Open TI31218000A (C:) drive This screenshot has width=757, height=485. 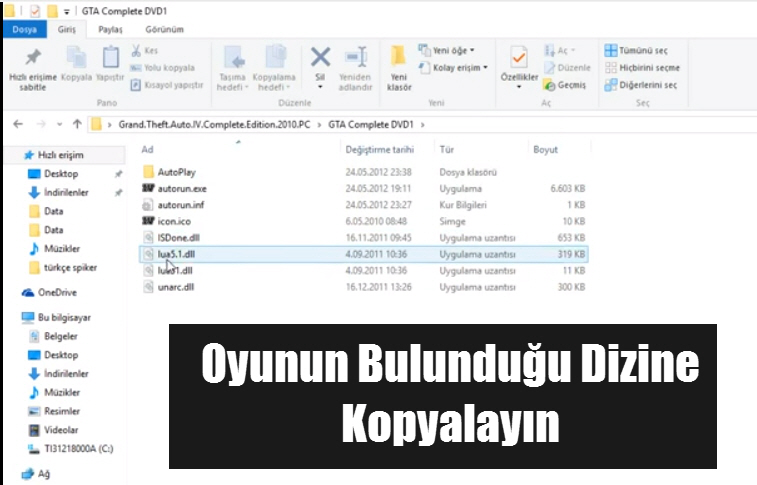(78, 449)
